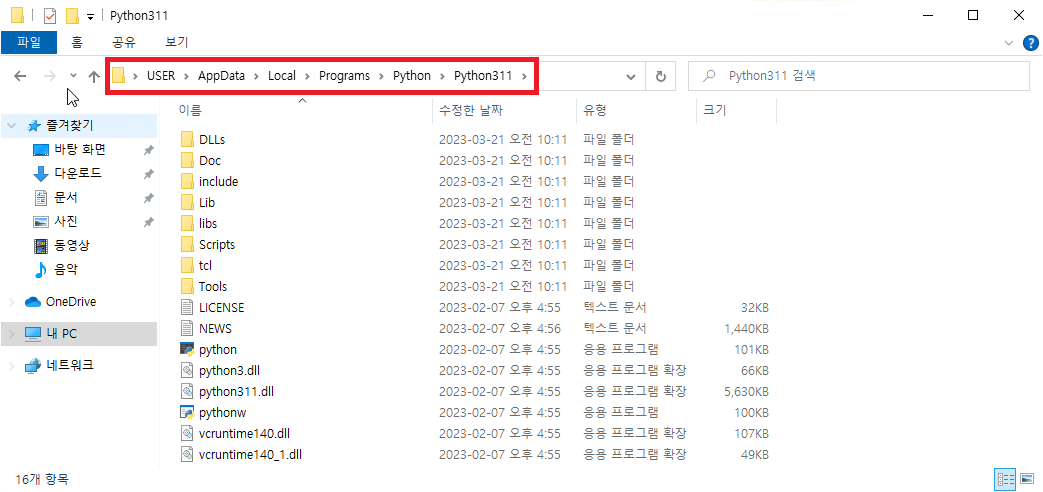Go up one folder level
The width and height of the screenshot is (1043, 492).
pos(94,76)
